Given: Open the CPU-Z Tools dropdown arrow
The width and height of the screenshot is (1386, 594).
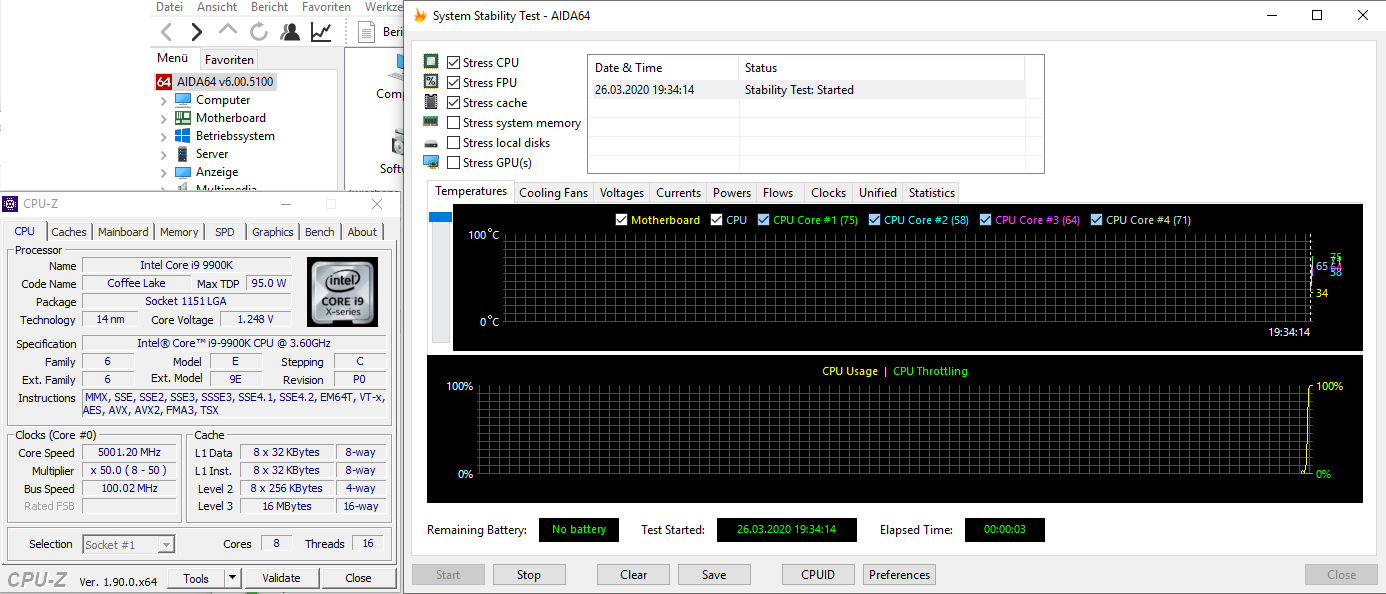Looking at the screenshot, I should point(232,578).
